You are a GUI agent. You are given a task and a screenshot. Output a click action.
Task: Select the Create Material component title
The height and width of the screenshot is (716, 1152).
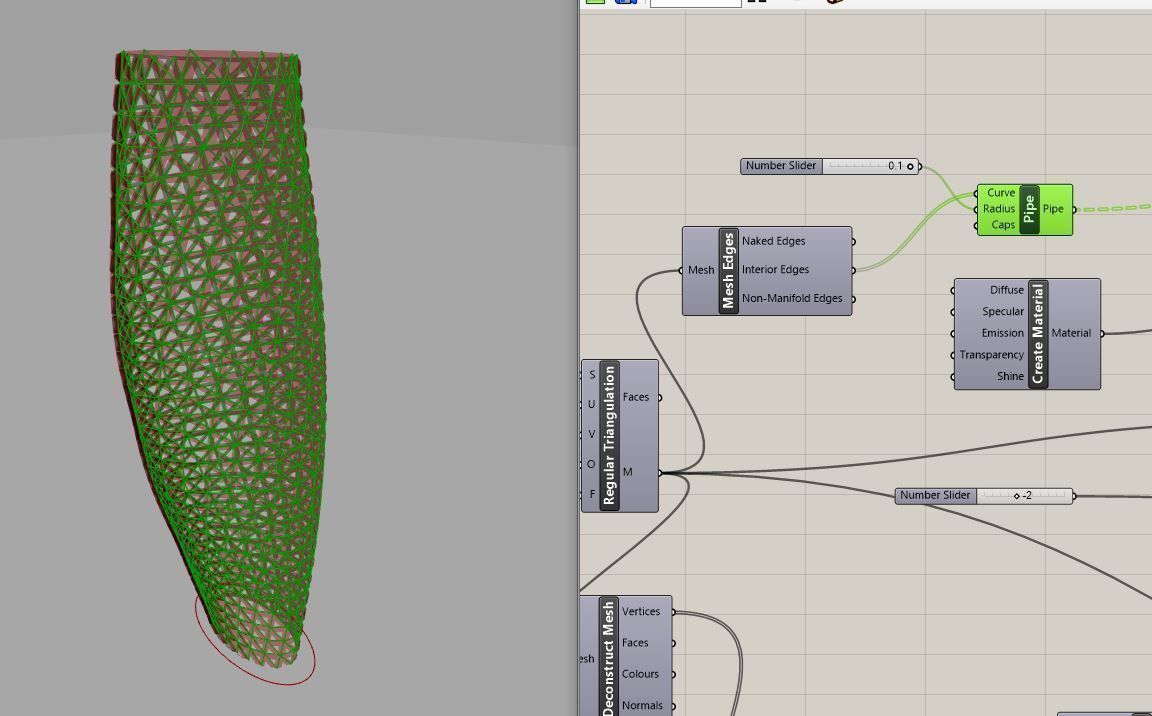coord(1038,333)
